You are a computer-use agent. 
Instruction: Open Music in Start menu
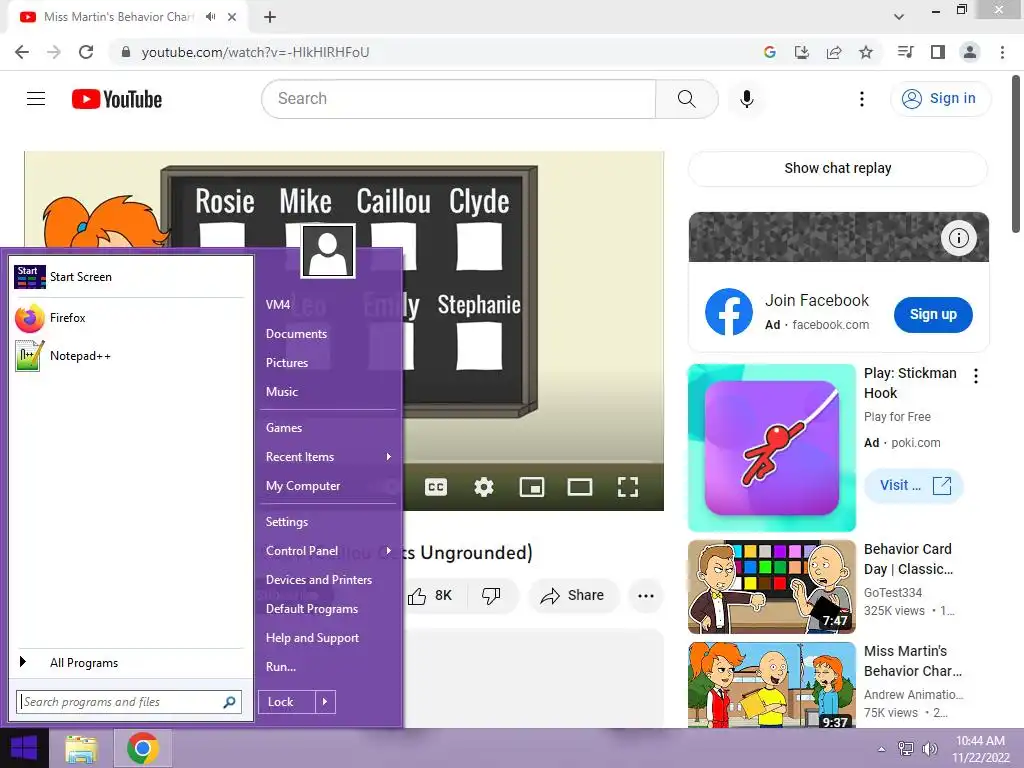281,392
